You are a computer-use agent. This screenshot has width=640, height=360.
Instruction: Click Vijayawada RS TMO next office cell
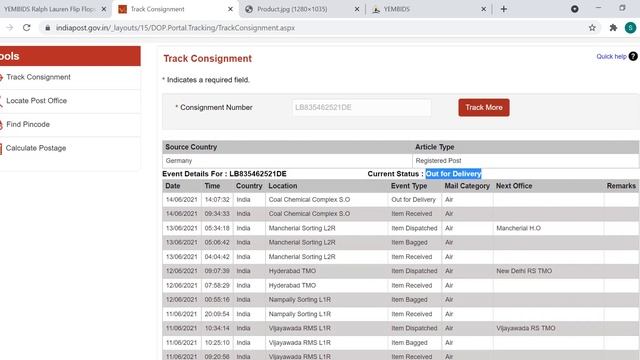coord(526,328)
